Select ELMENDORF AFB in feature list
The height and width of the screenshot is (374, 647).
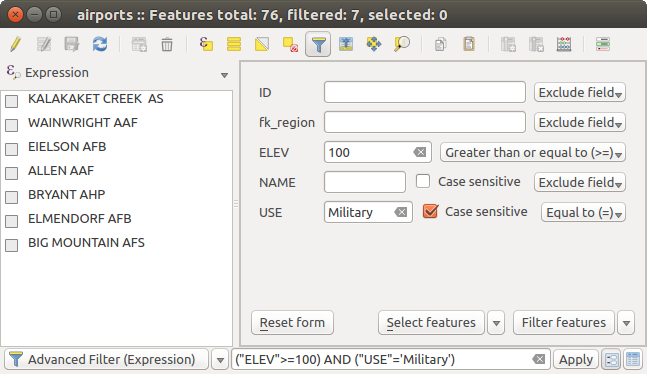(x=80, y=218)
